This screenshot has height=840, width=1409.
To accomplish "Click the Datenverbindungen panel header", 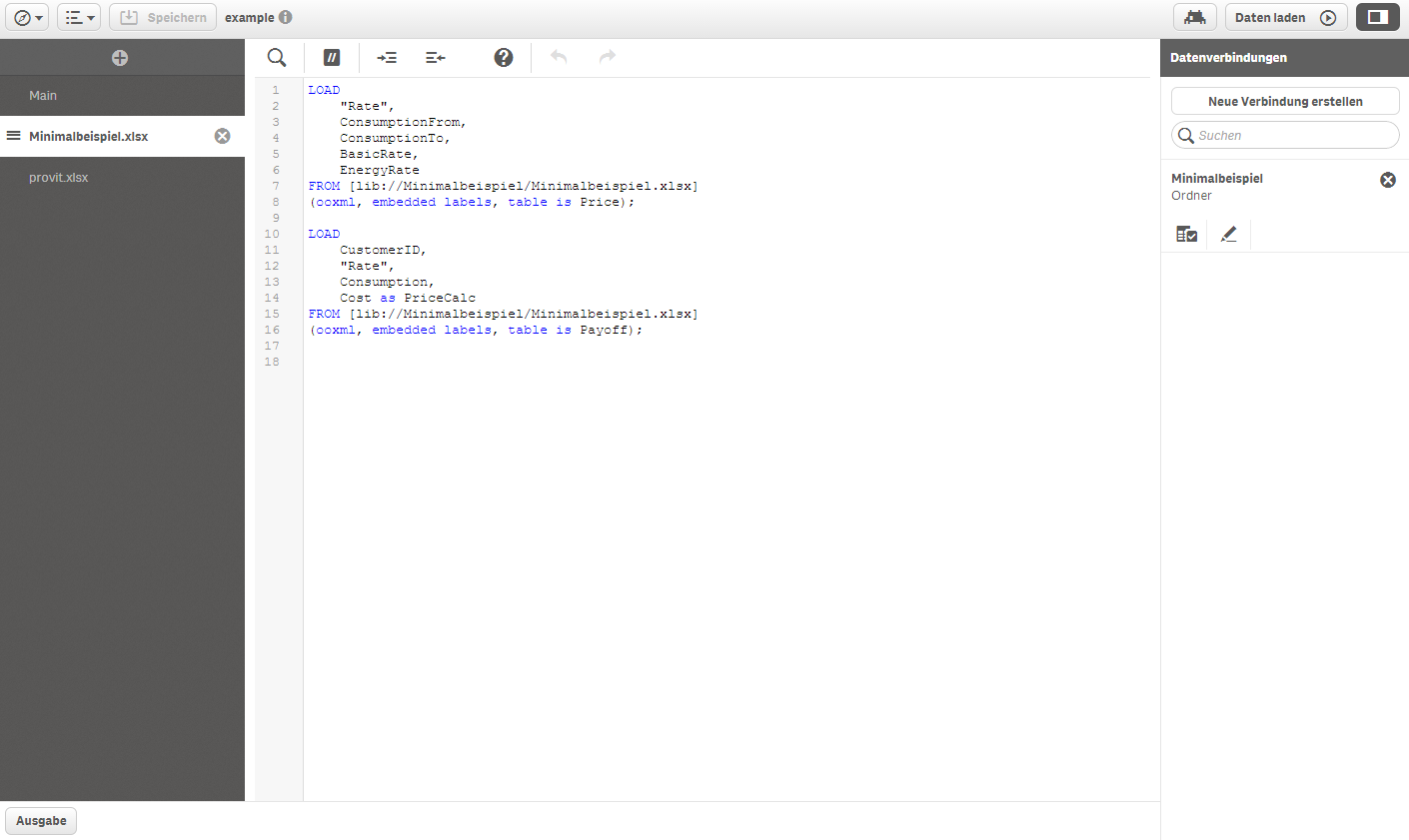I will coord(1284,58).
